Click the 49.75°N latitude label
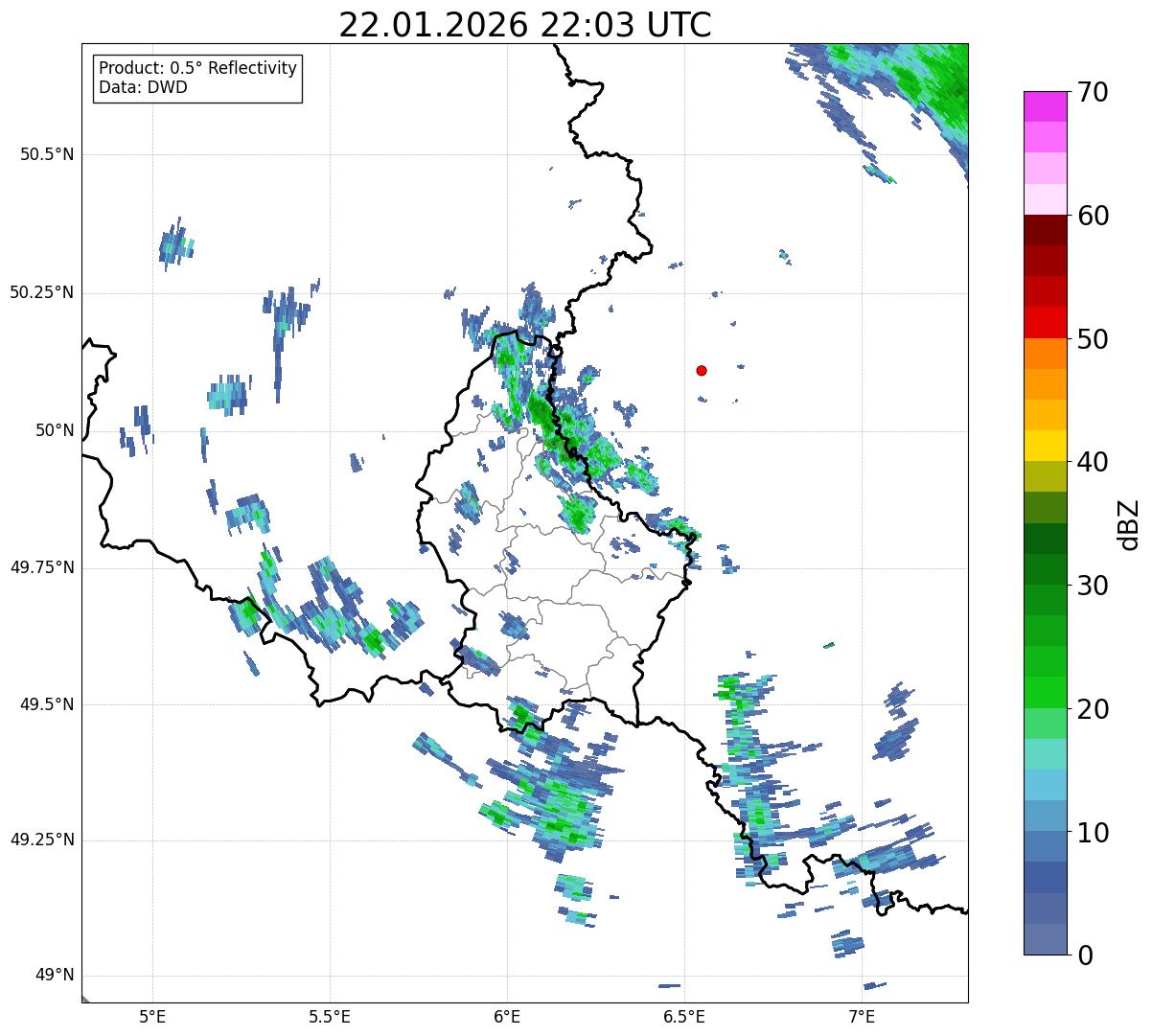1152x1036 pixels. point(42,567)
